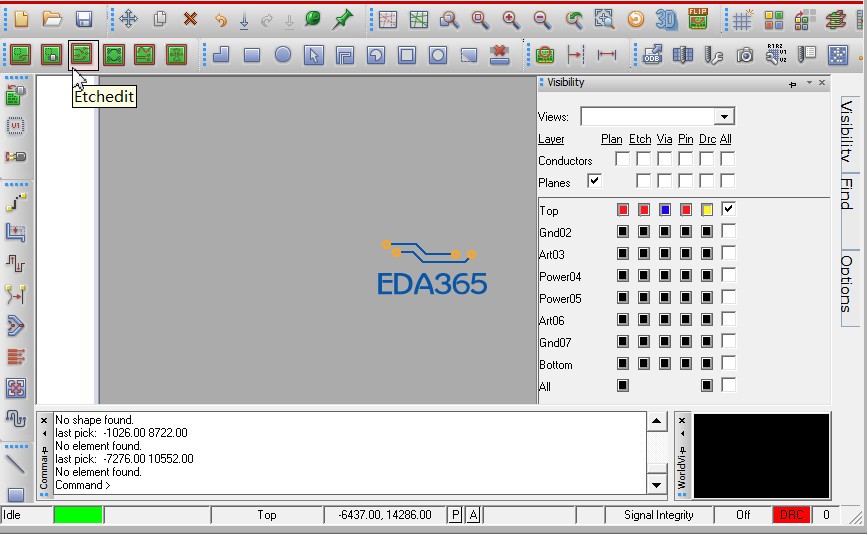Click the delete shape red X icon
867x534 pixels.
coord(499,55)
